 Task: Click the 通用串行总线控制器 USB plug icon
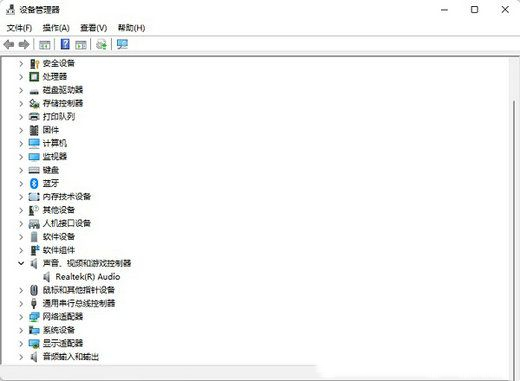coord(34,303)
